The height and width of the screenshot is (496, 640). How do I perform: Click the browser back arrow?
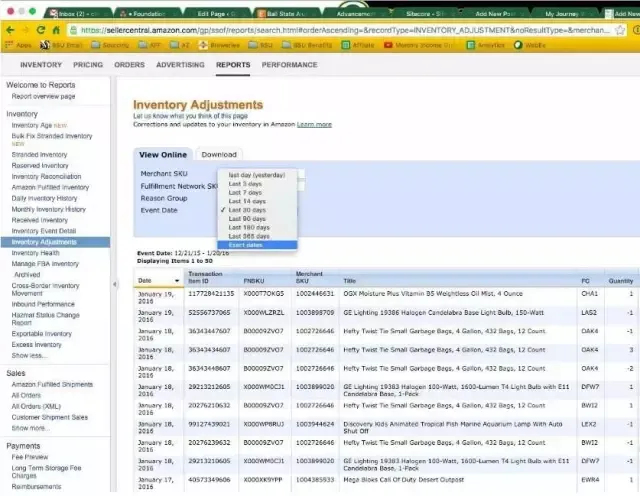pyautogui.click(x=10, y=30)
